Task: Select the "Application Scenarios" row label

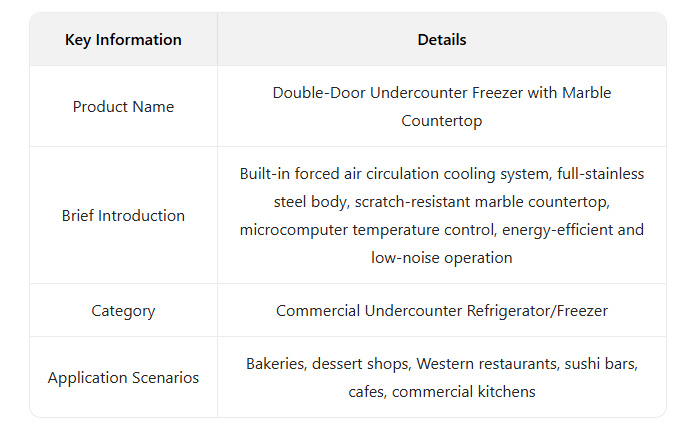Action: click(x=123, y=378)
